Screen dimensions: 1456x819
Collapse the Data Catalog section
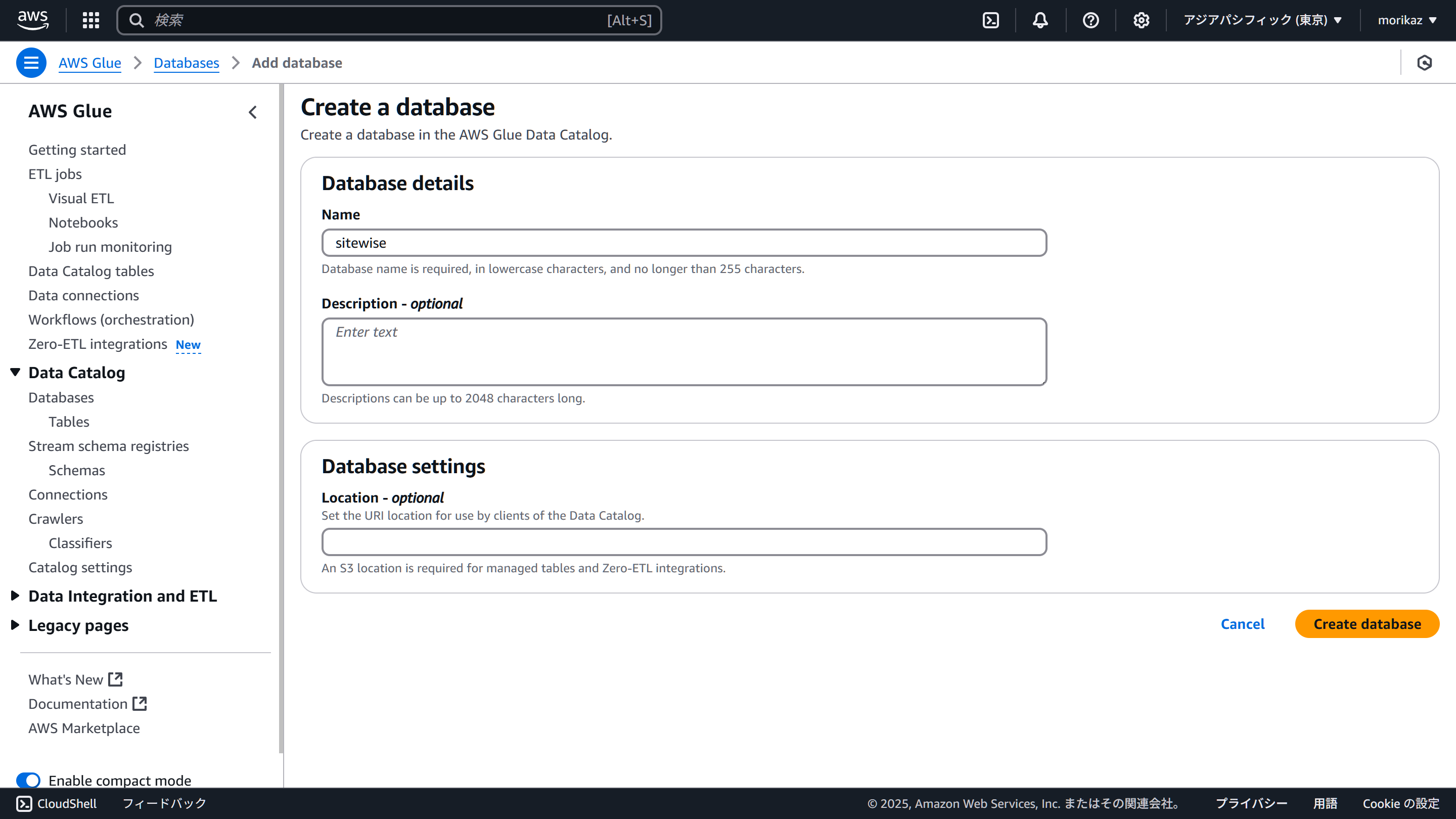pos(15,372)
